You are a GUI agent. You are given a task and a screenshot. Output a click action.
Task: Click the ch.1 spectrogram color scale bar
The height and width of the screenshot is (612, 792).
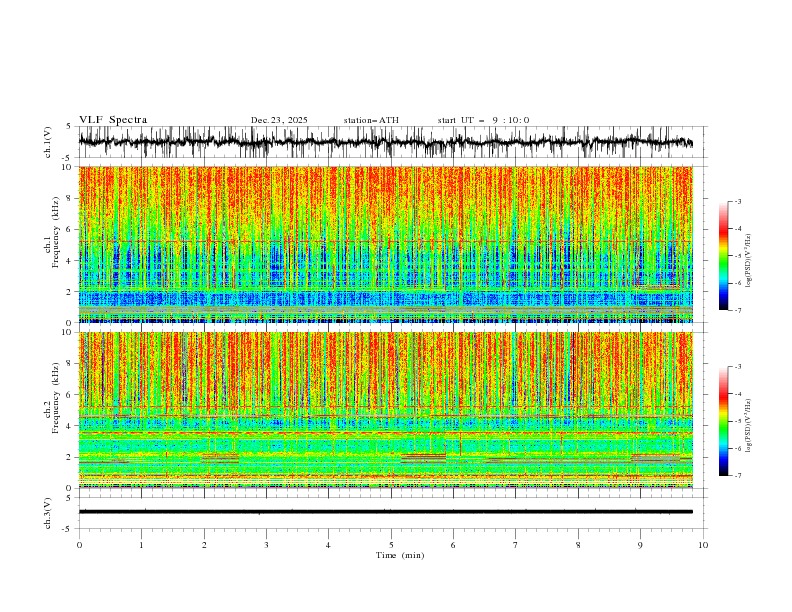723,255
